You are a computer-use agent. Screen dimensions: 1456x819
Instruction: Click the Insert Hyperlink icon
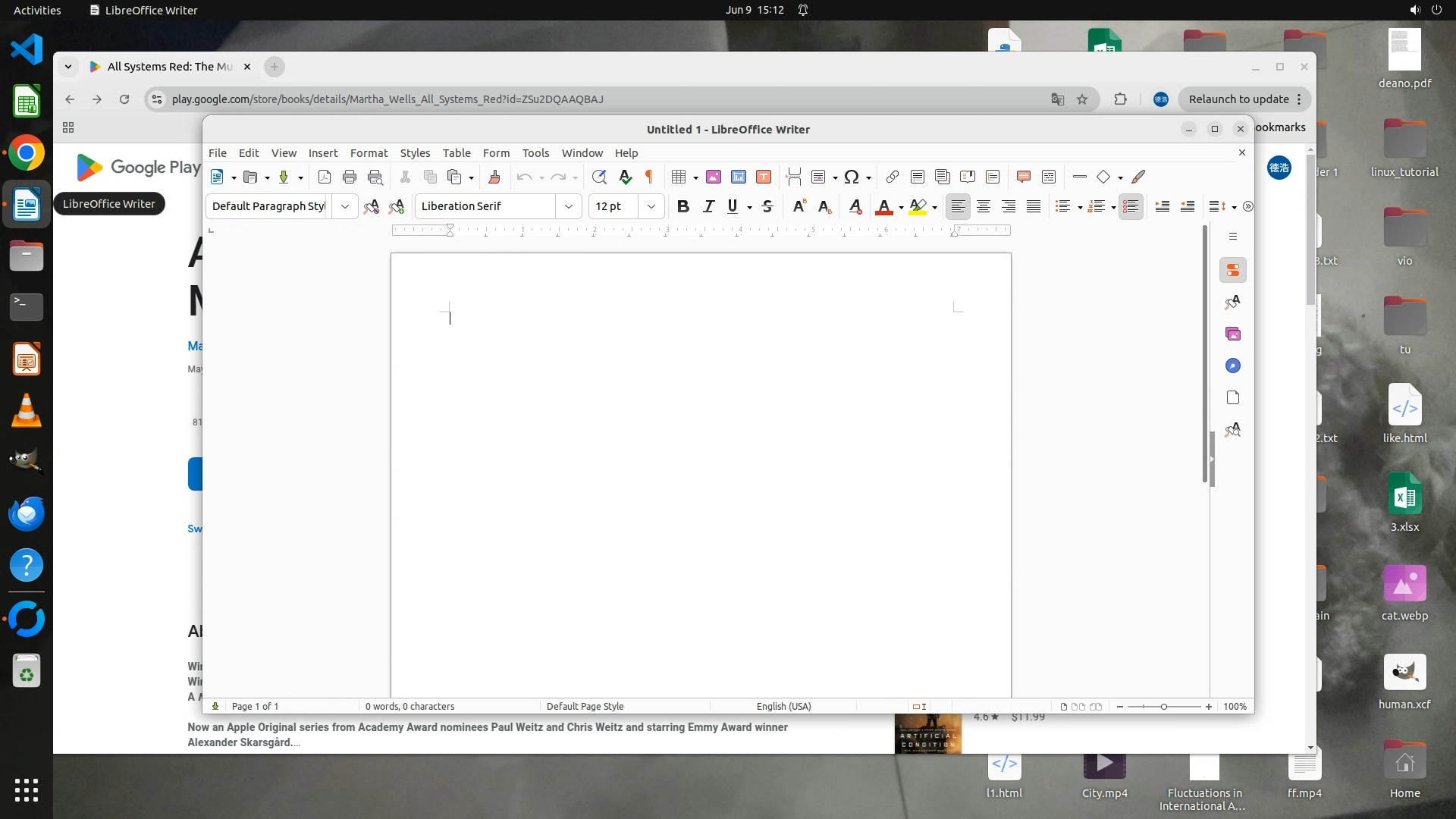pos(892,177)
